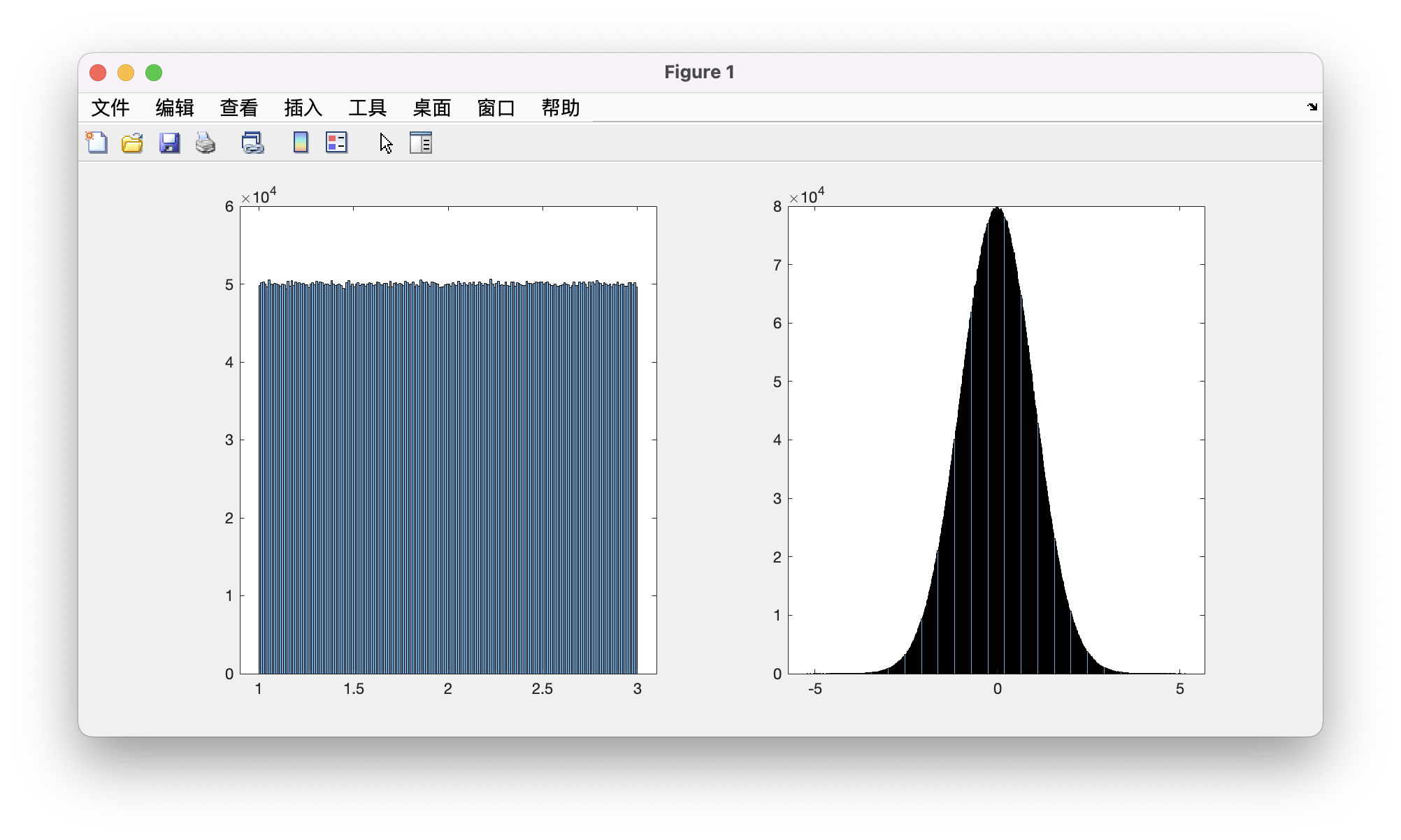Open the 窗口 menu
Screen dimensions: 1401x840
[x=496, y=108]
